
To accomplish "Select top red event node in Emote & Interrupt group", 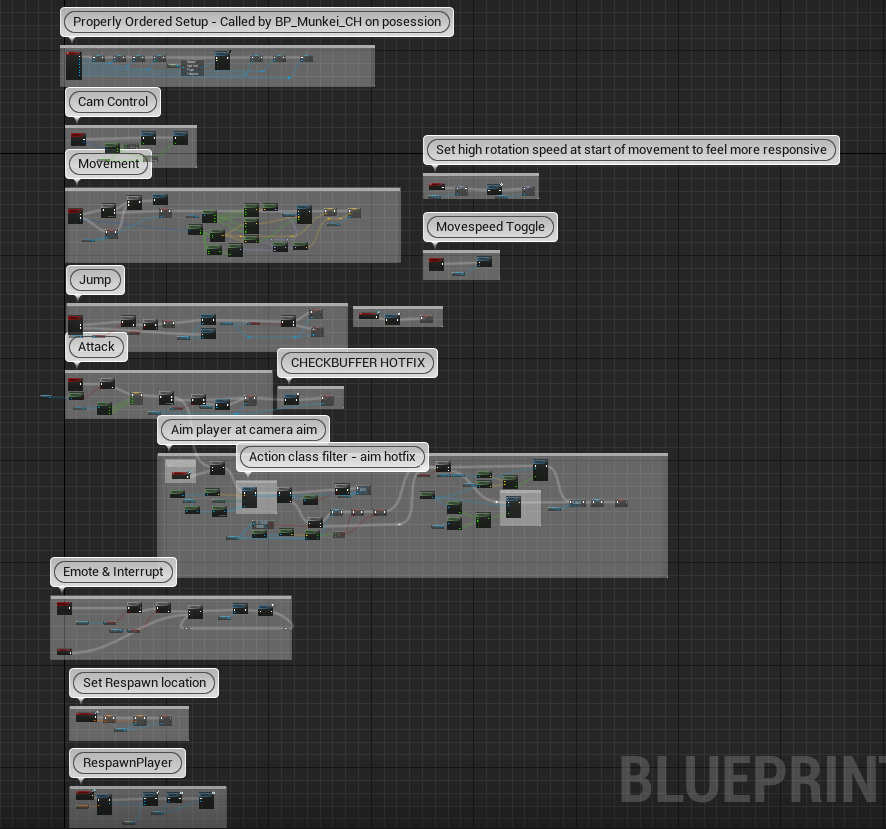I will tap(64, 608).
